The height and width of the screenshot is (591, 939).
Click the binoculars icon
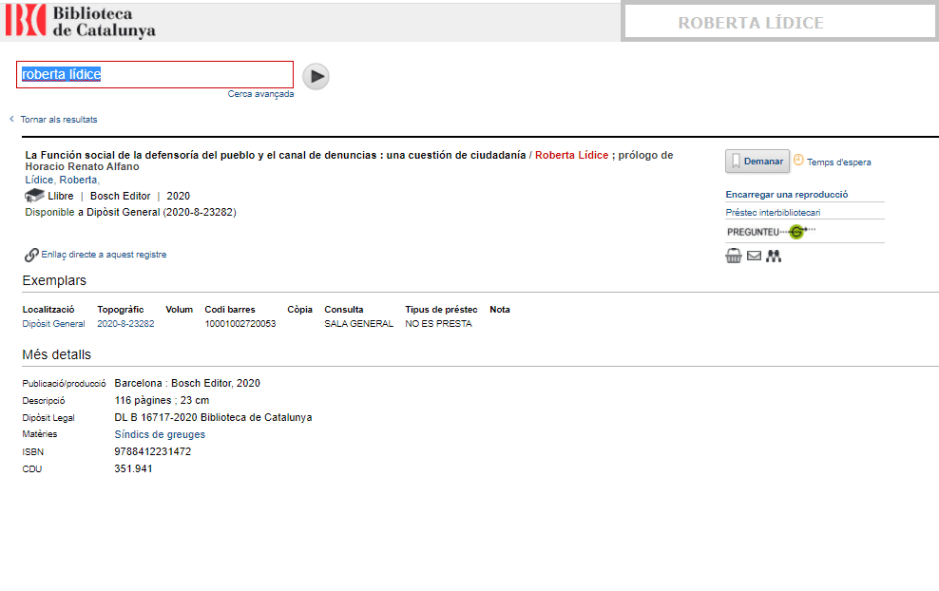tap(773, 256)
